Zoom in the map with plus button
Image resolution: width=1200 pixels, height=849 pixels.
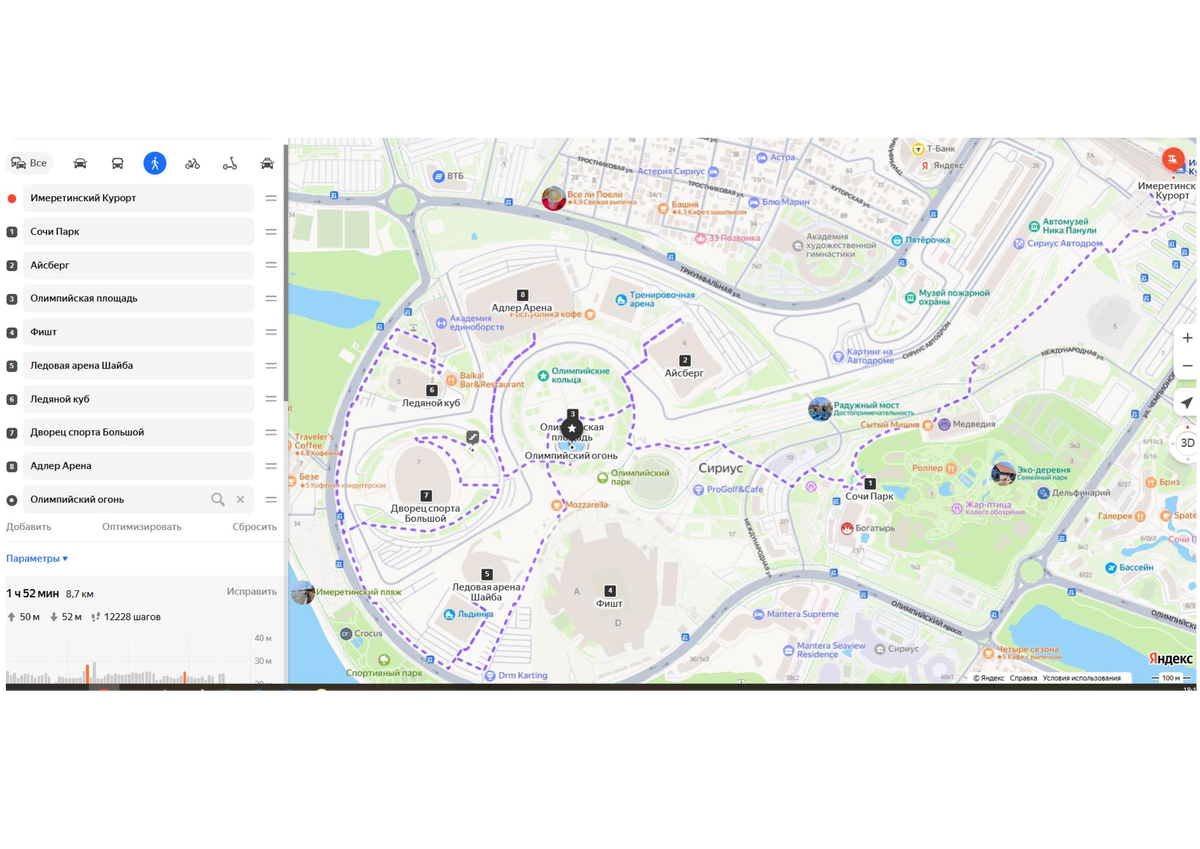1187,338
